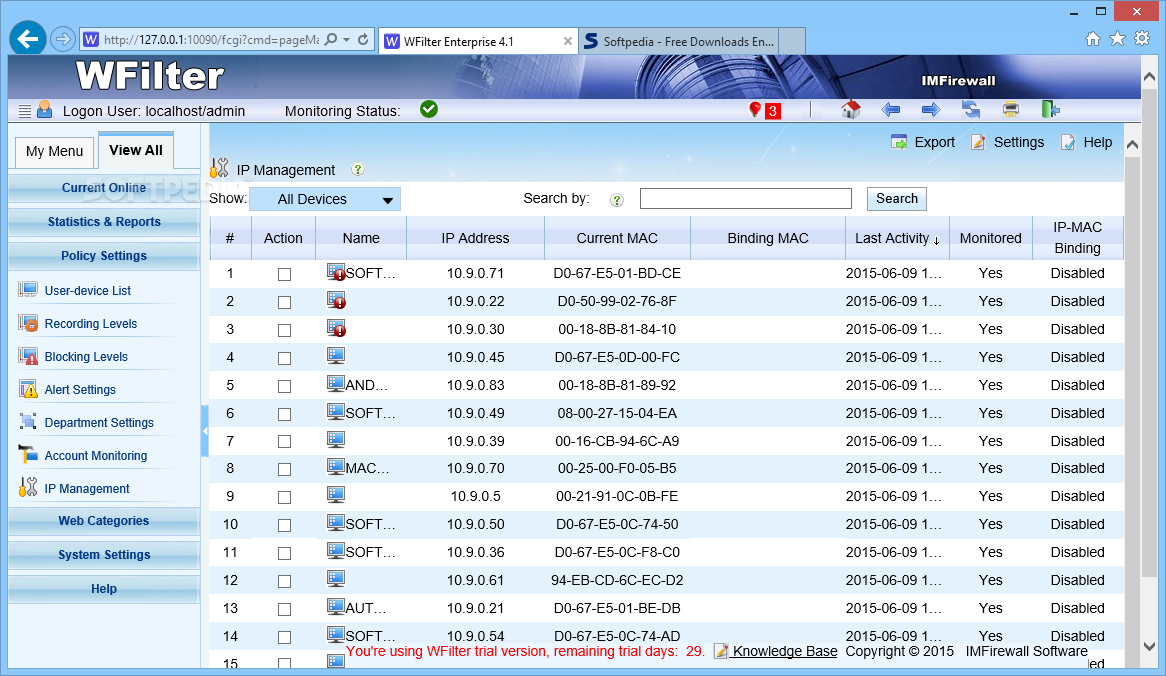
Task: Click the blue back arrow in the WFilter toolbar
Action: (x=890, y=110)
